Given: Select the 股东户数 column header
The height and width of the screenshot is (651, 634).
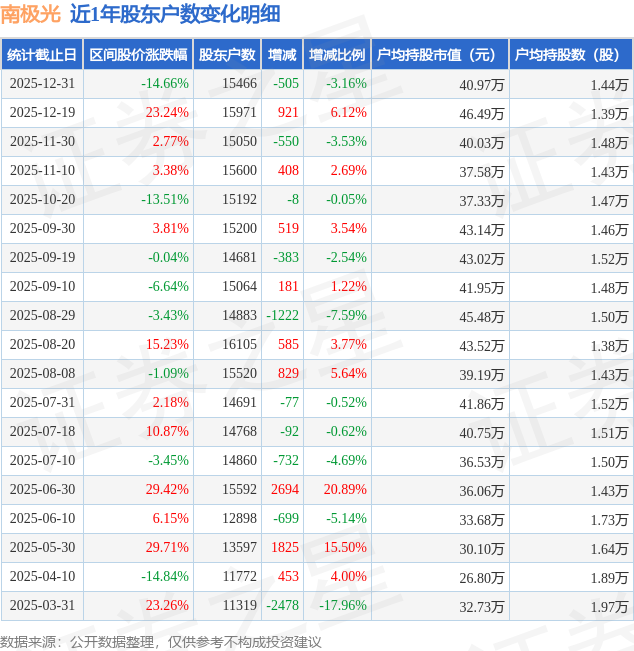Looking at the screenshot, I should click(x=226, y=55).
